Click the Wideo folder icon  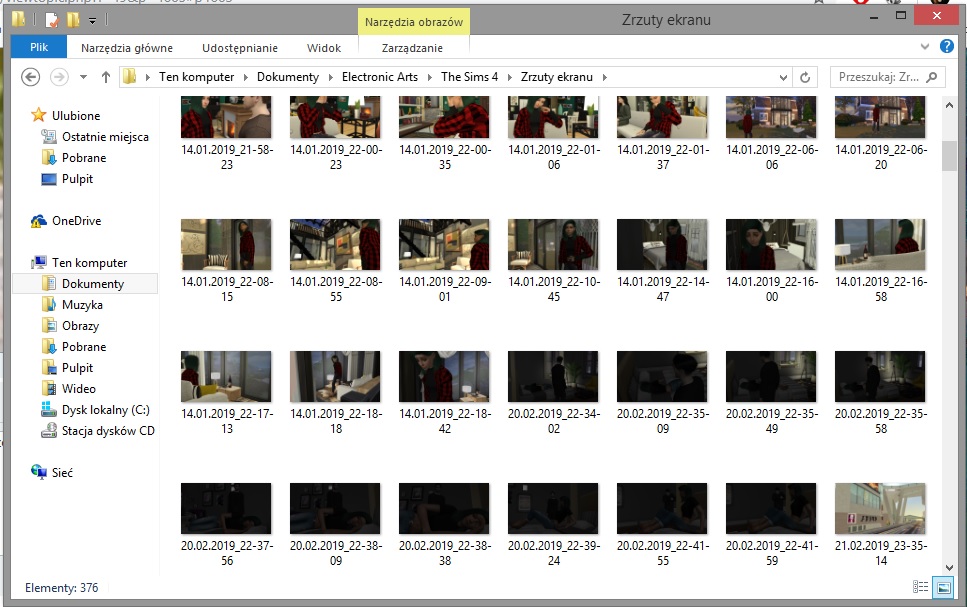49,388
